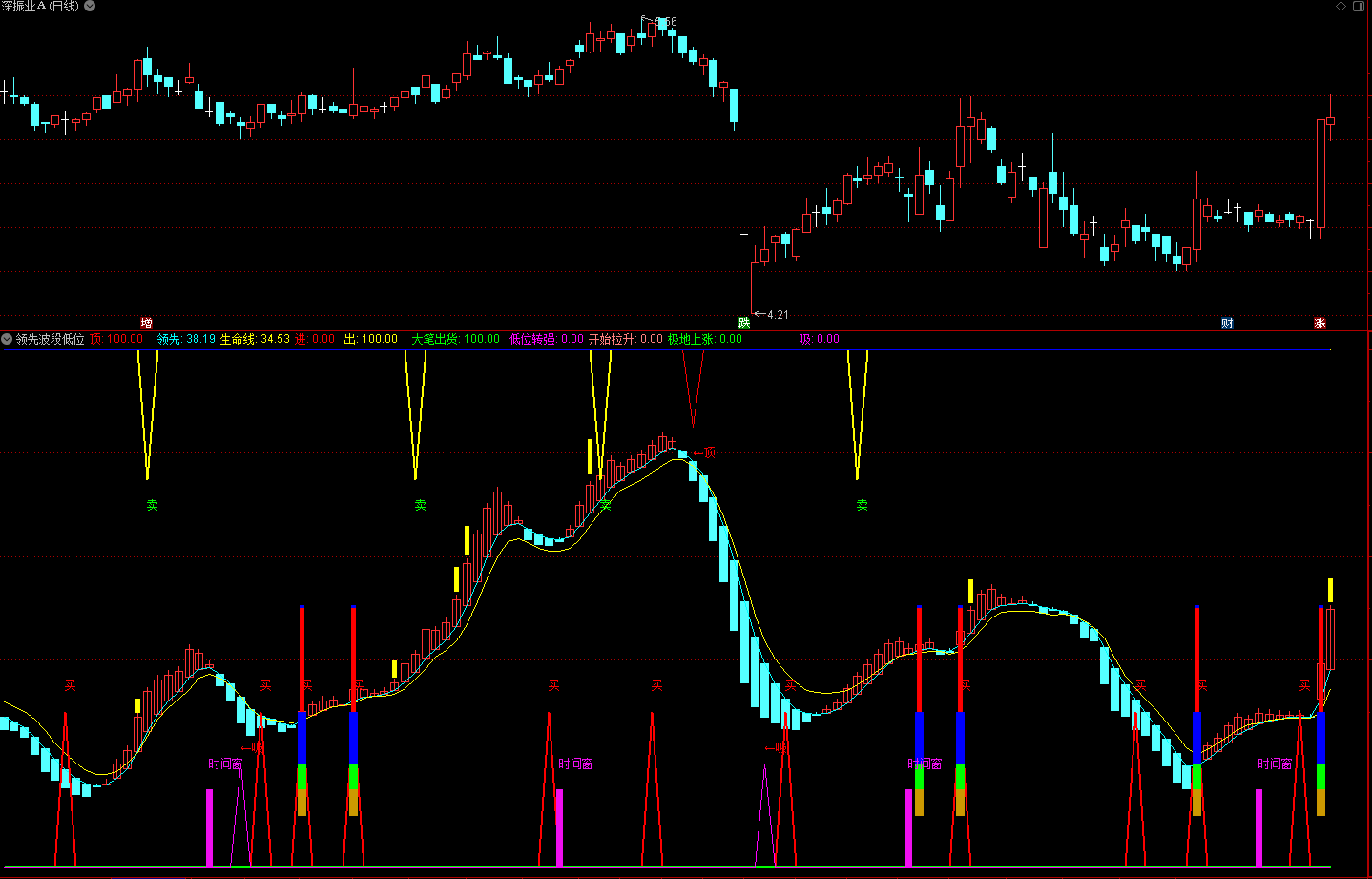Click the 领先: 38.19 indicator value

point(186,339)
